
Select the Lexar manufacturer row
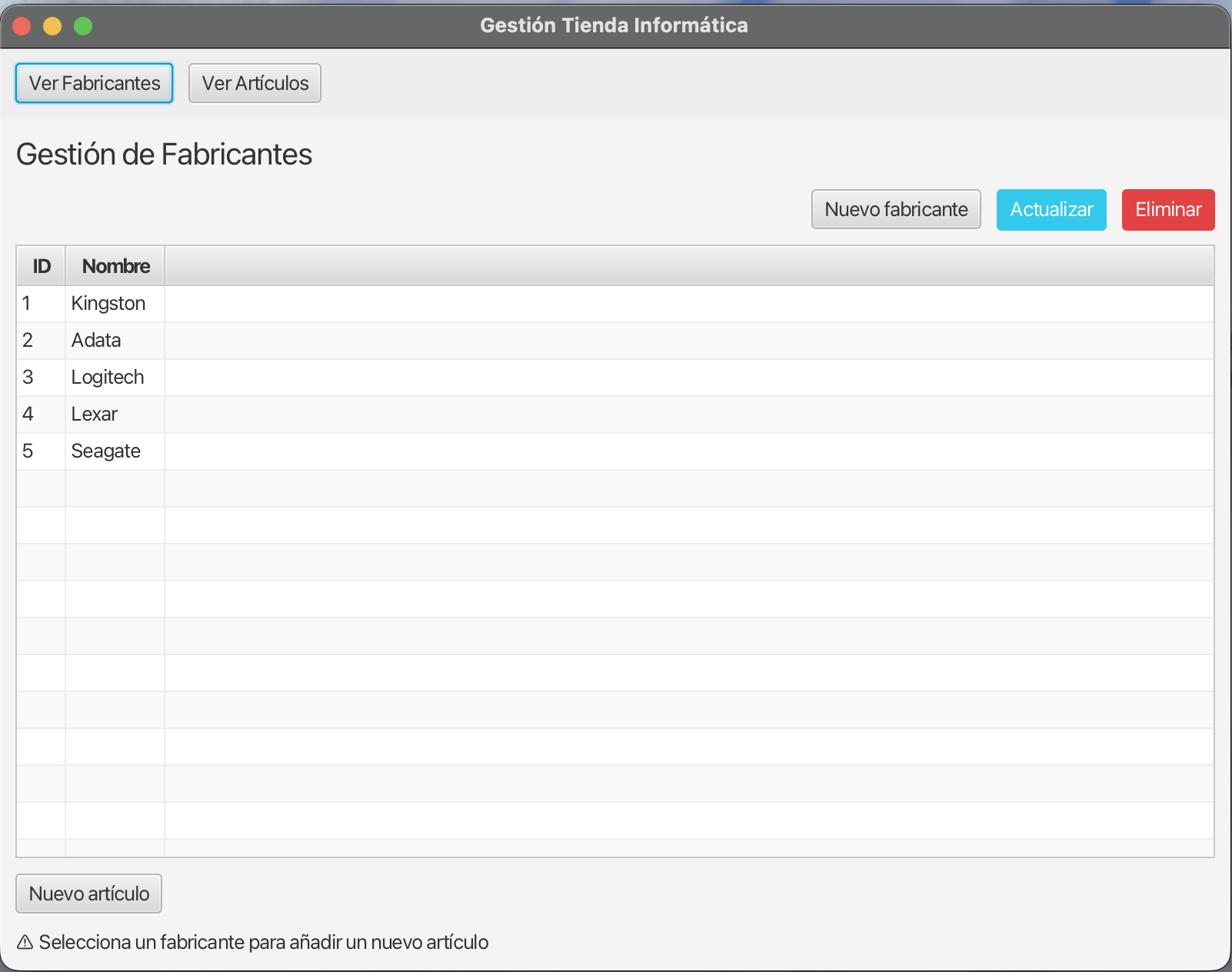click(x=615, y=414)
